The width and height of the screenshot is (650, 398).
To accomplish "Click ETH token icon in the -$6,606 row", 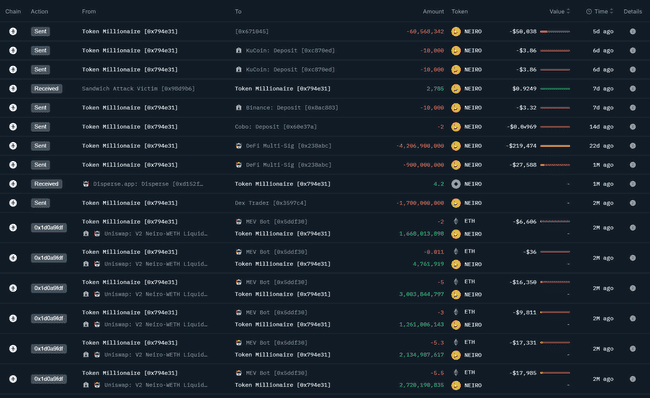I will click(456, 221).
